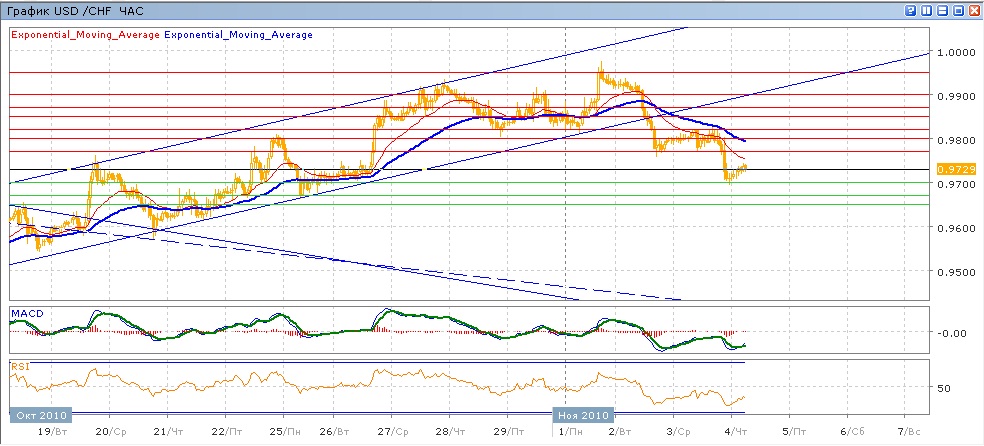The height and width of the screenshot is (446, 984).
Task: Click the 1.0000 price axis label
Action: [953, 53]
